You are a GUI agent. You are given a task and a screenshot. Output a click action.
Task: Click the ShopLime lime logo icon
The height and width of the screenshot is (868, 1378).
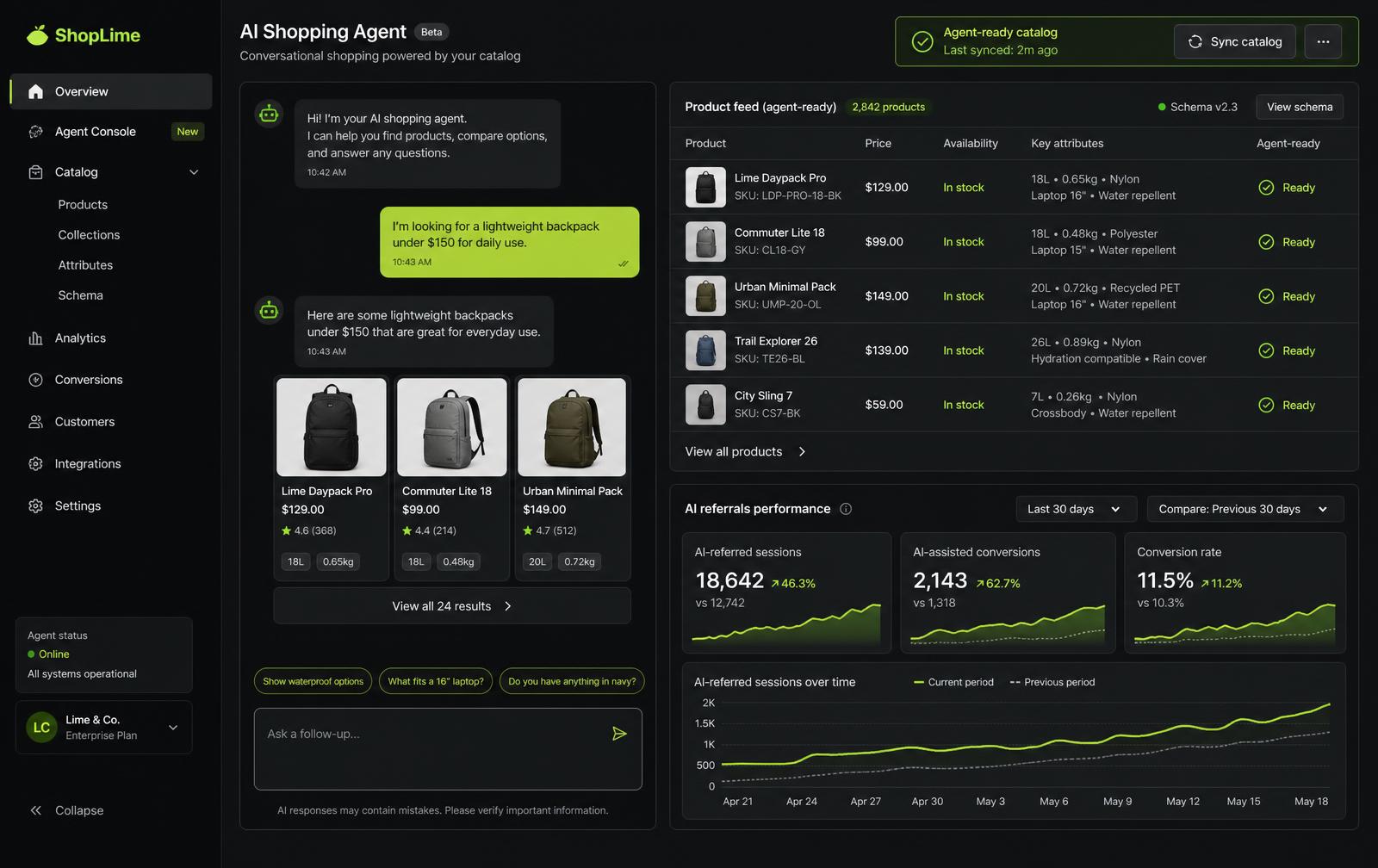pyautogui.click(x=37, y=34)
